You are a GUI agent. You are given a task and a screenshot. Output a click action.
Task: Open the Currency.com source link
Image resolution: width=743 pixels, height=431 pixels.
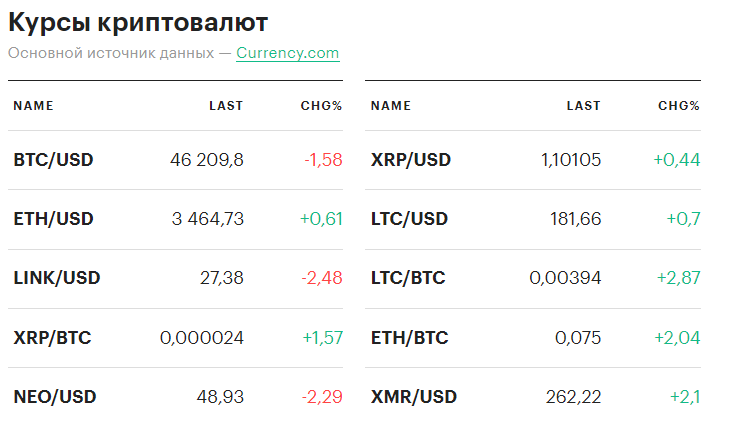coord(287,53)
